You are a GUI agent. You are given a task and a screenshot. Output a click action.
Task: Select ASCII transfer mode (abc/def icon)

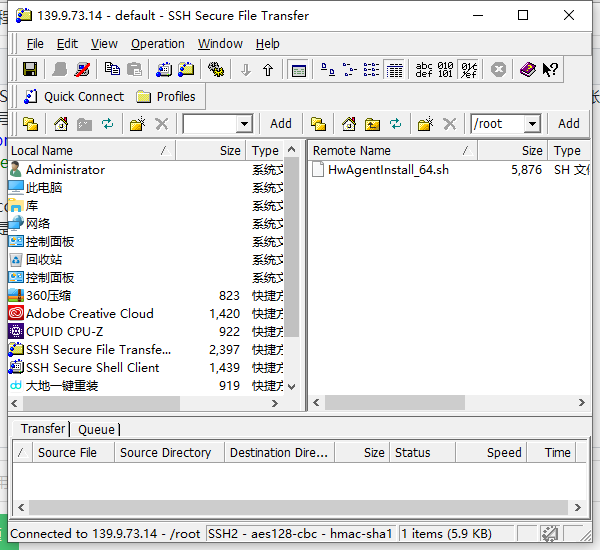(425, 70)
